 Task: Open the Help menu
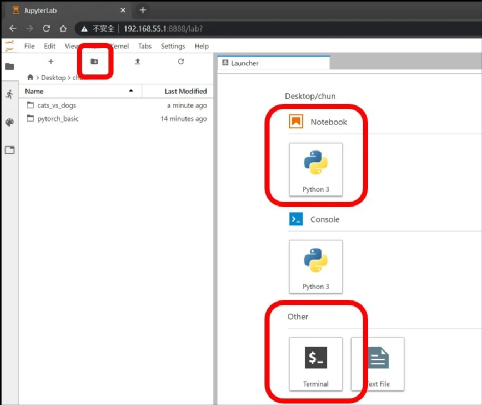(x=202, y=46)
